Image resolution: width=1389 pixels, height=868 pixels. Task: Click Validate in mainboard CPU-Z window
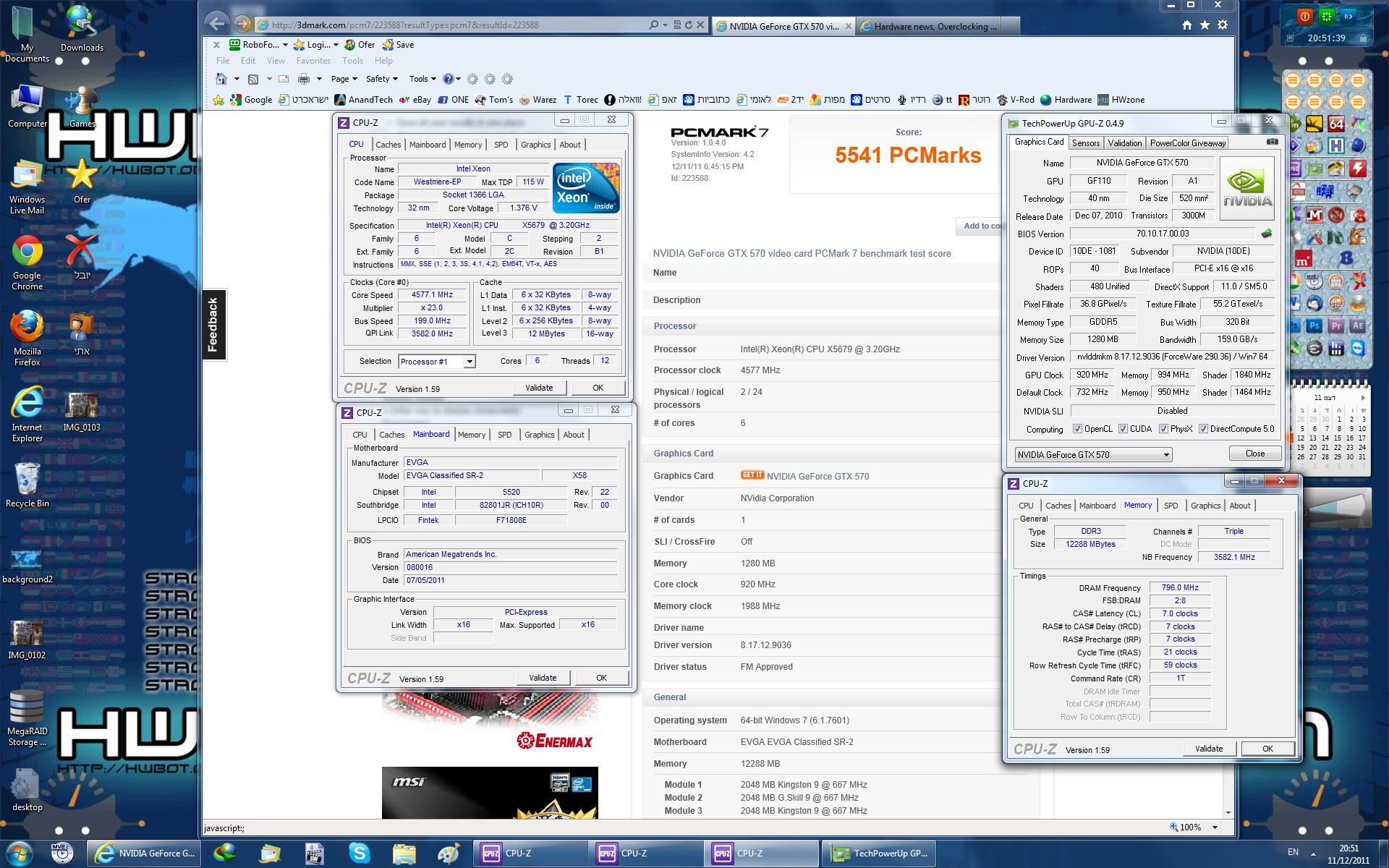coord(543,678)
